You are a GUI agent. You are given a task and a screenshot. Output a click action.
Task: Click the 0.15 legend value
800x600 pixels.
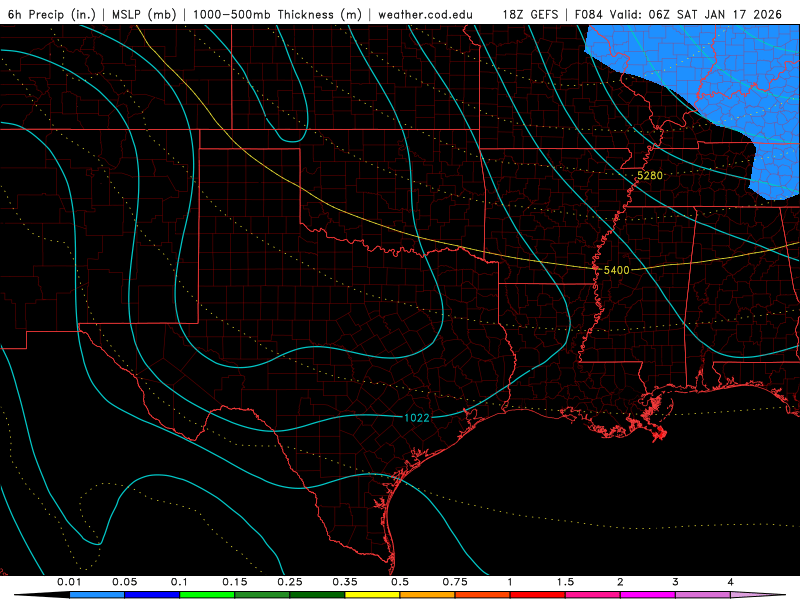[x=235, y=582]
